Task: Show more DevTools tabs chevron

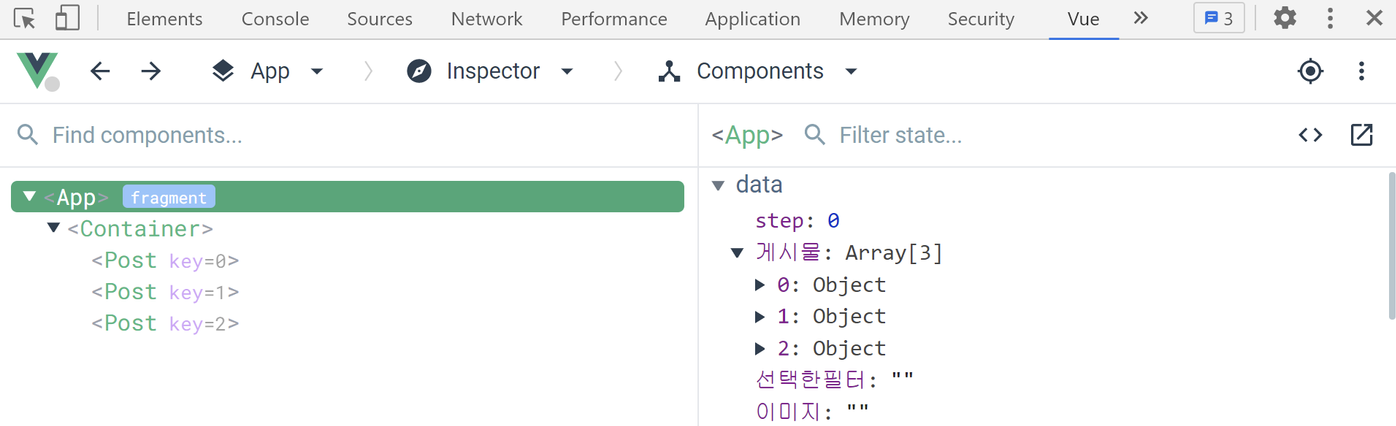Action: 1141,18
